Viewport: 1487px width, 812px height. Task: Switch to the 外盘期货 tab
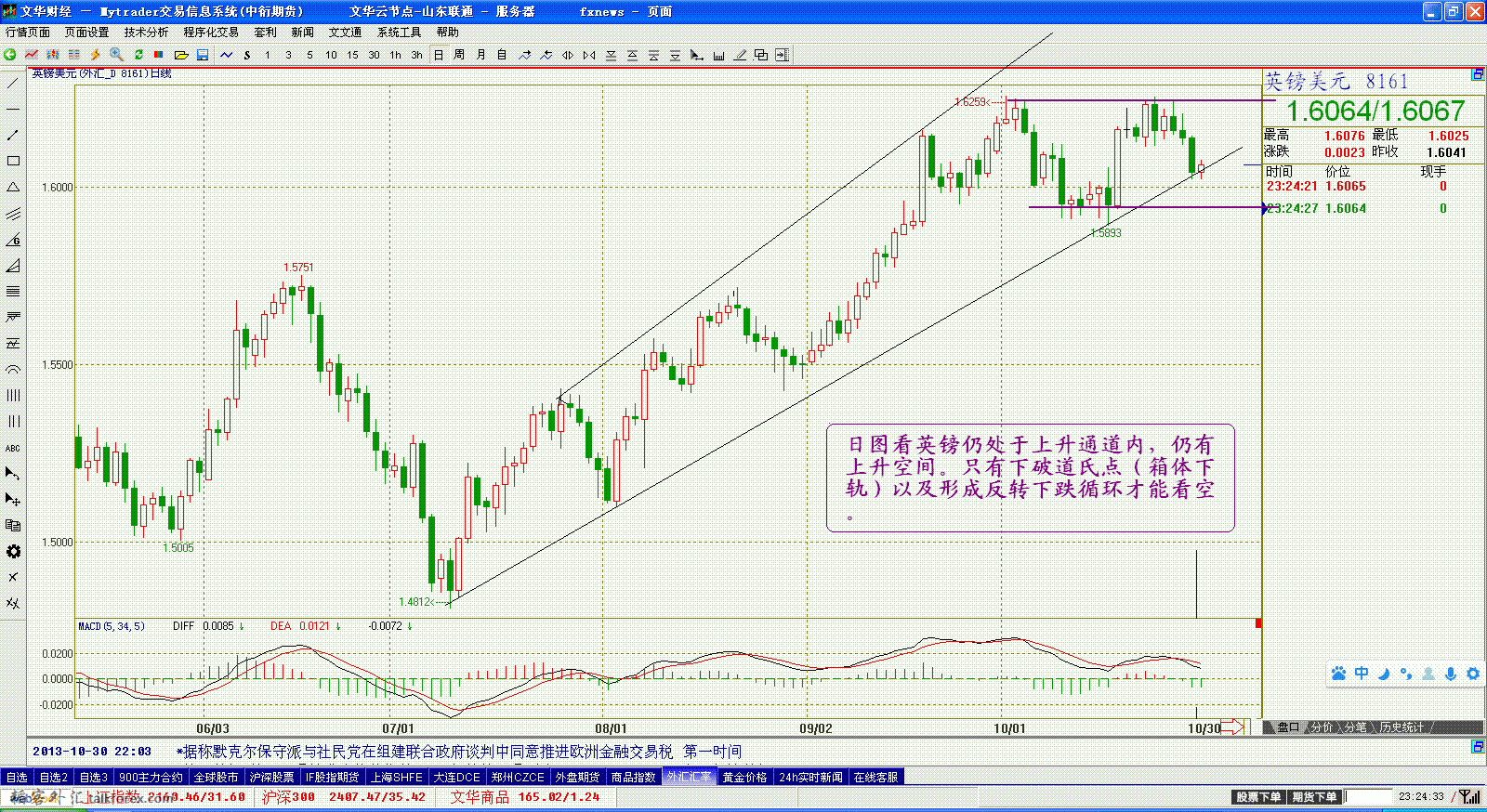coord(576,777)
